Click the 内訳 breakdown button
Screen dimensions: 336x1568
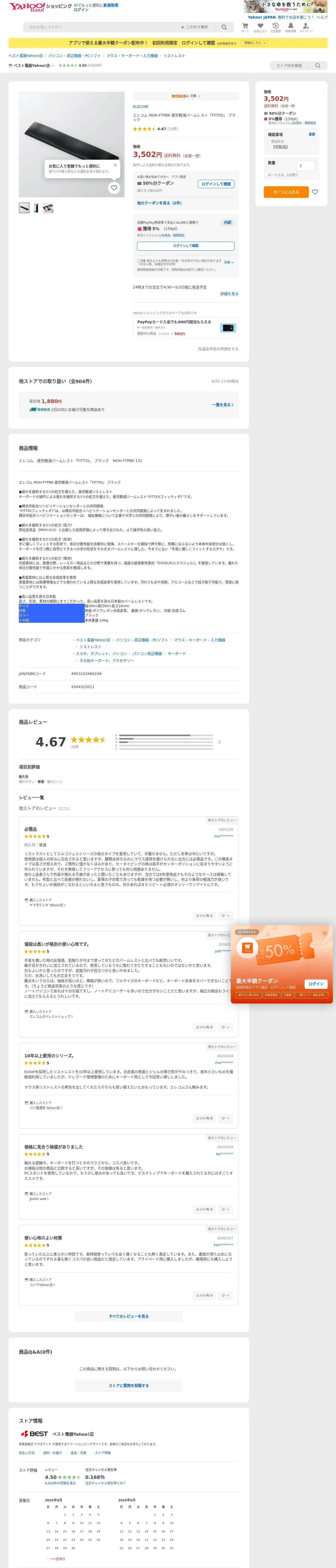(227, 223)
